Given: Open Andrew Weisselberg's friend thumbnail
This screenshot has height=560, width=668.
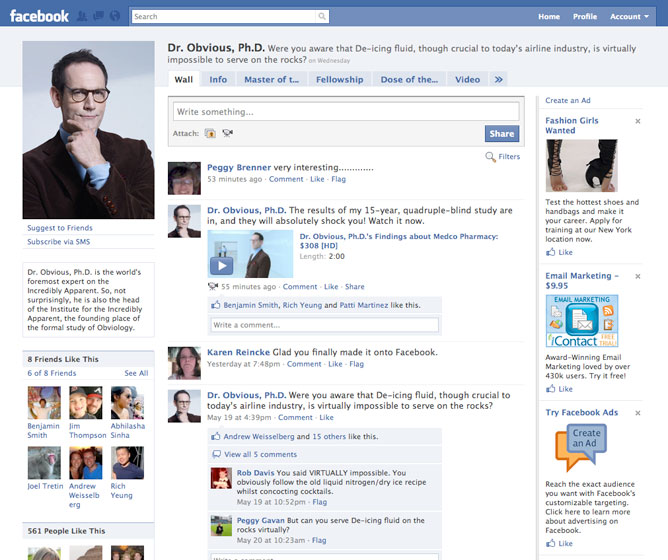Looking at the screenshot, I should [86, 463].
